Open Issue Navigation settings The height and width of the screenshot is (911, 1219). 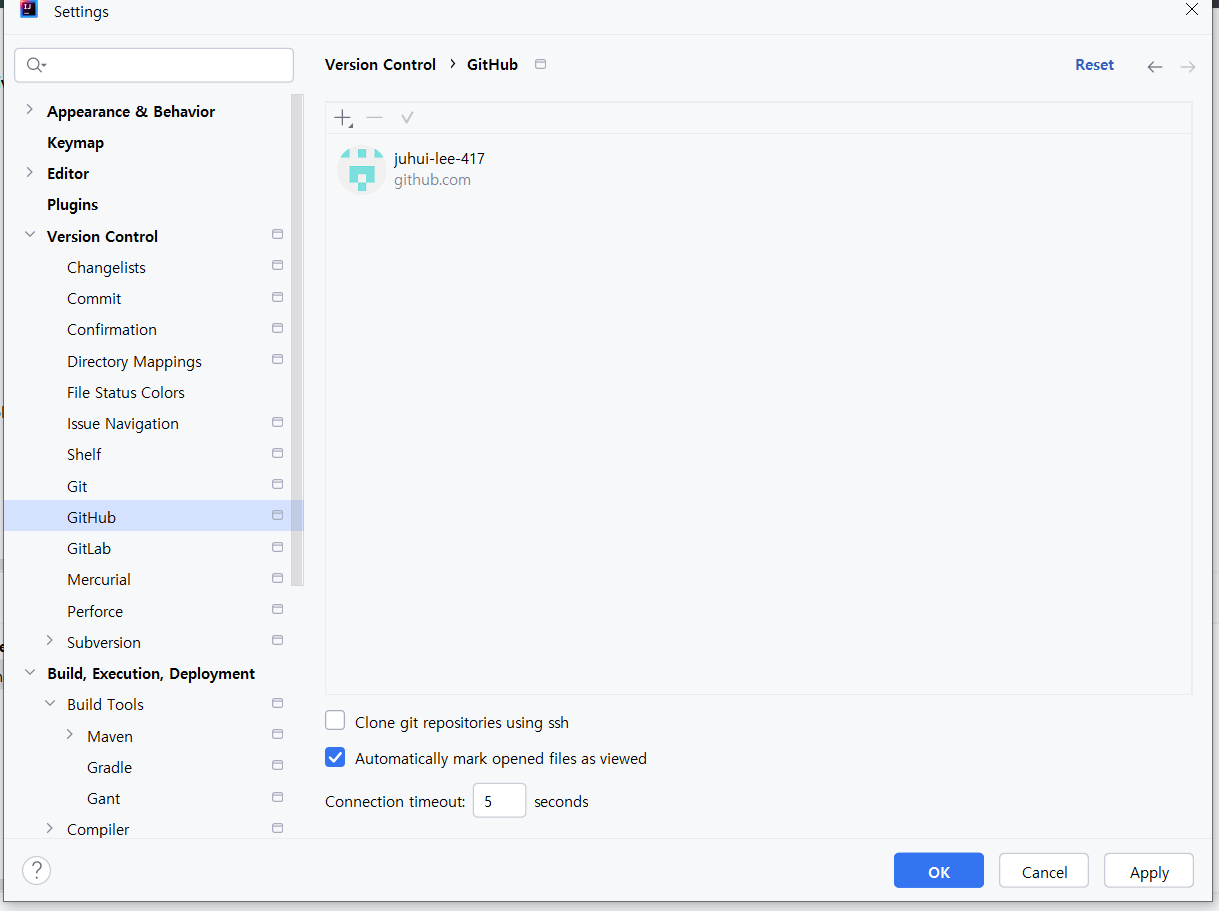[123, 424]
